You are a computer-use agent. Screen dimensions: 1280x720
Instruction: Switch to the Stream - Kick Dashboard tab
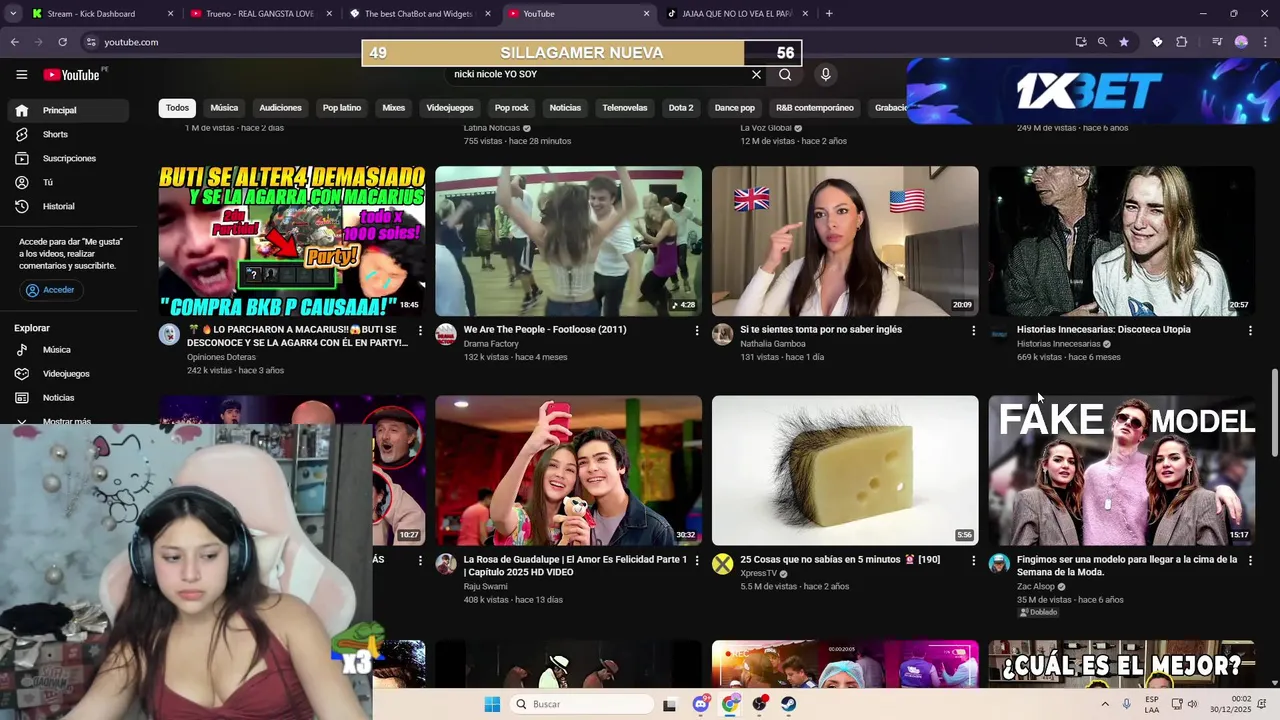pos(103,14)
